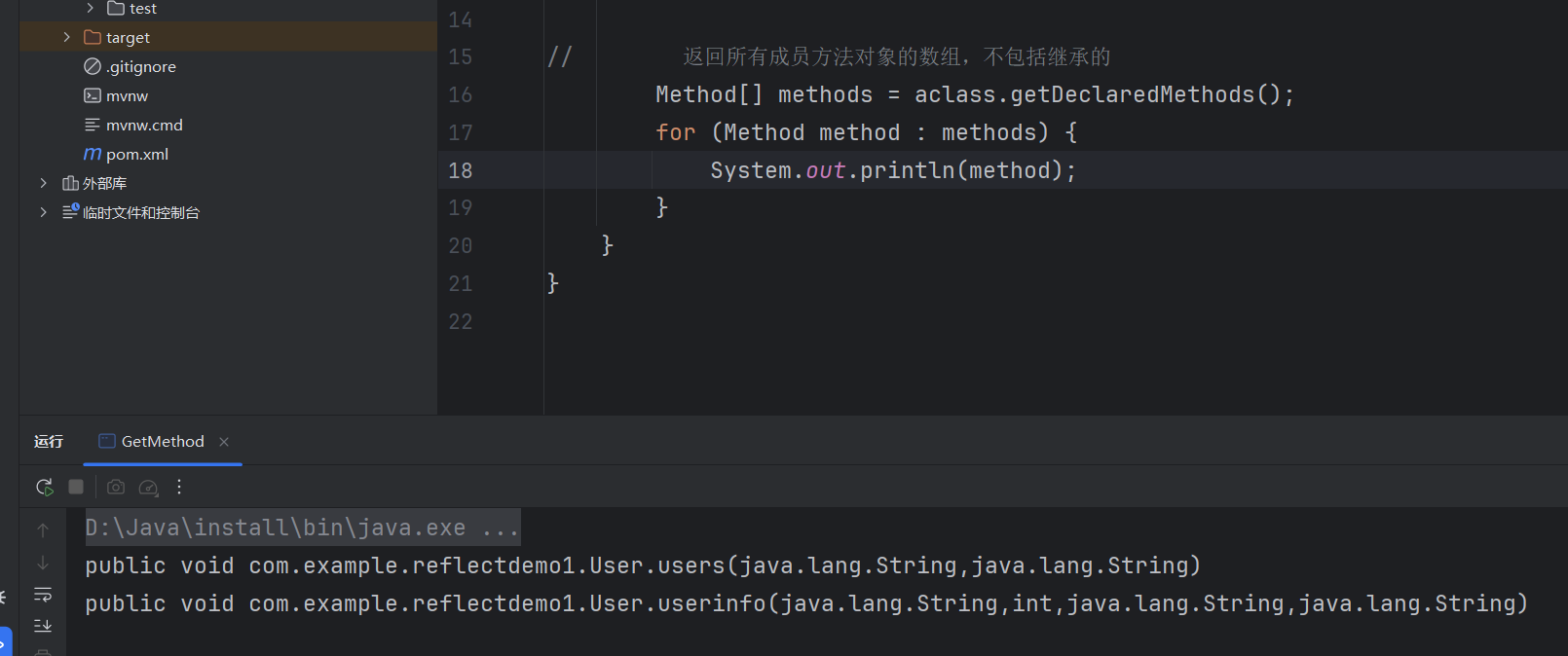Click the mvnw.cmd text file icon
The image size is (1568, 656).
pos(93,125)
